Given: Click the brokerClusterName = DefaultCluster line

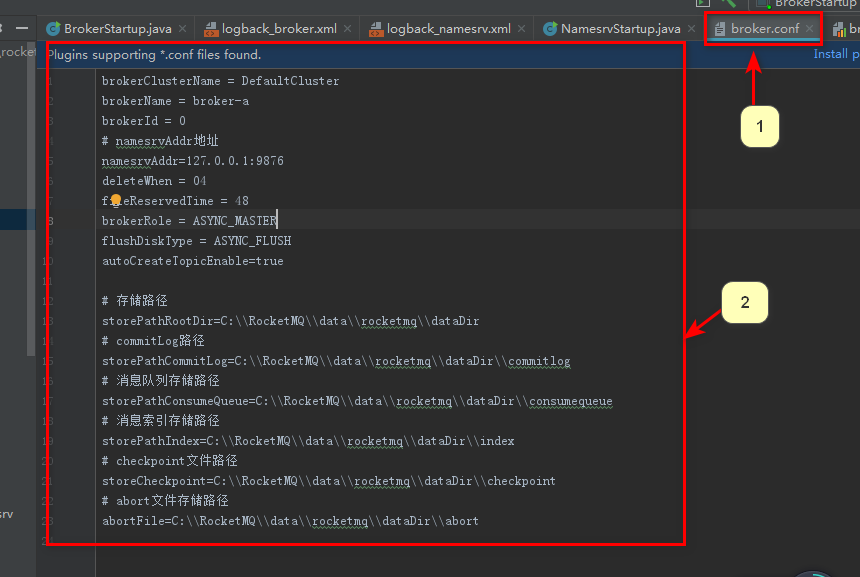Looking at the screenshot, I should tap(220, 81).
